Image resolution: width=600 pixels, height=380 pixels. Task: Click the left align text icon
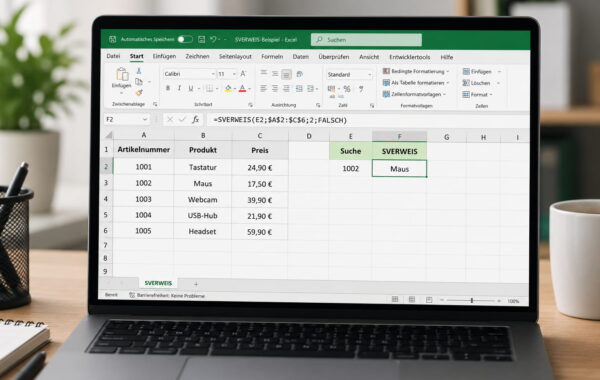(264, 89)
